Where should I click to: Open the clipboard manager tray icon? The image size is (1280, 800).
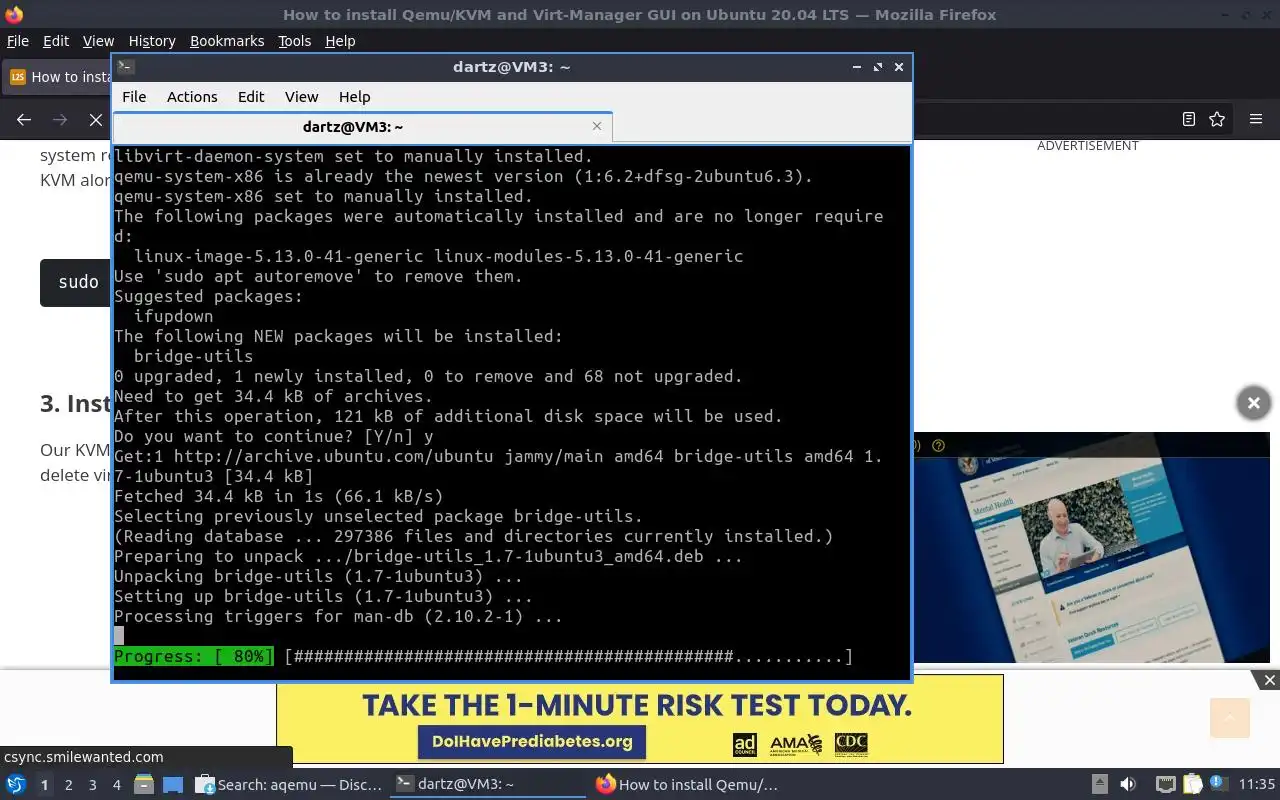coord(1192,785)
